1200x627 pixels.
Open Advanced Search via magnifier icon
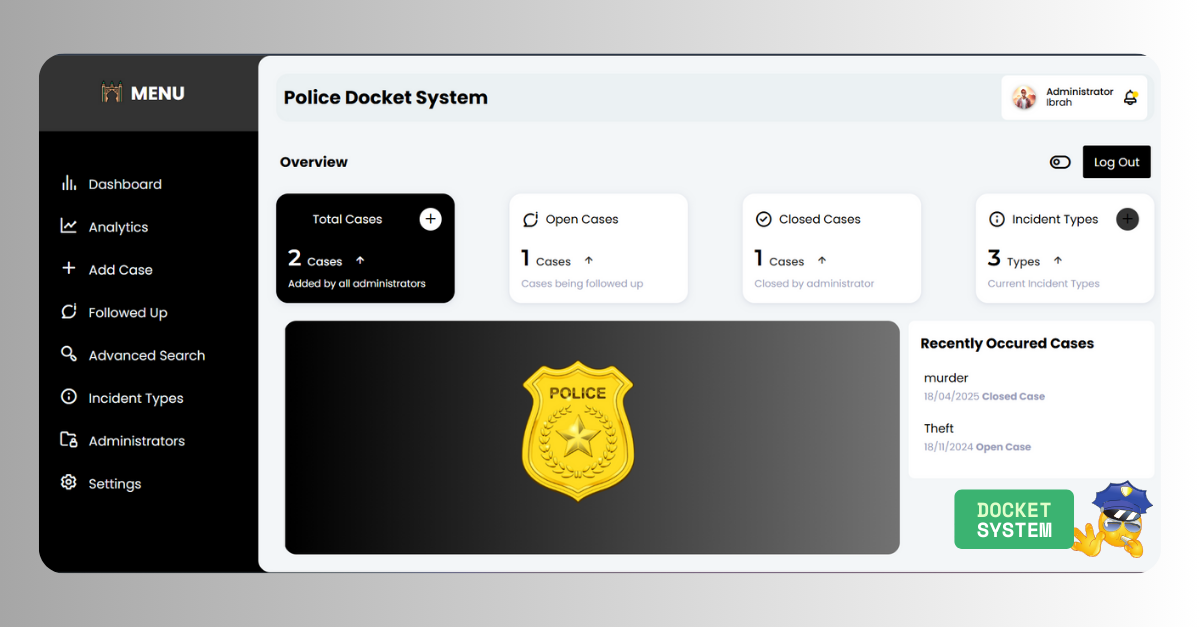point(68,354)
